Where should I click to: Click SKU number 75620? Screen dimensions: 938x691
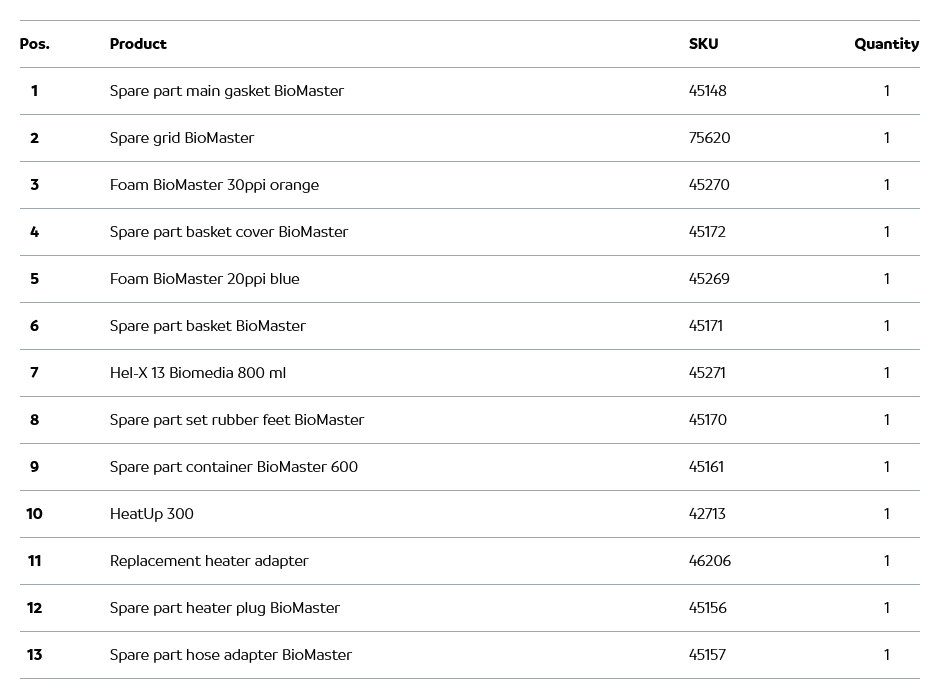(709, 138)
